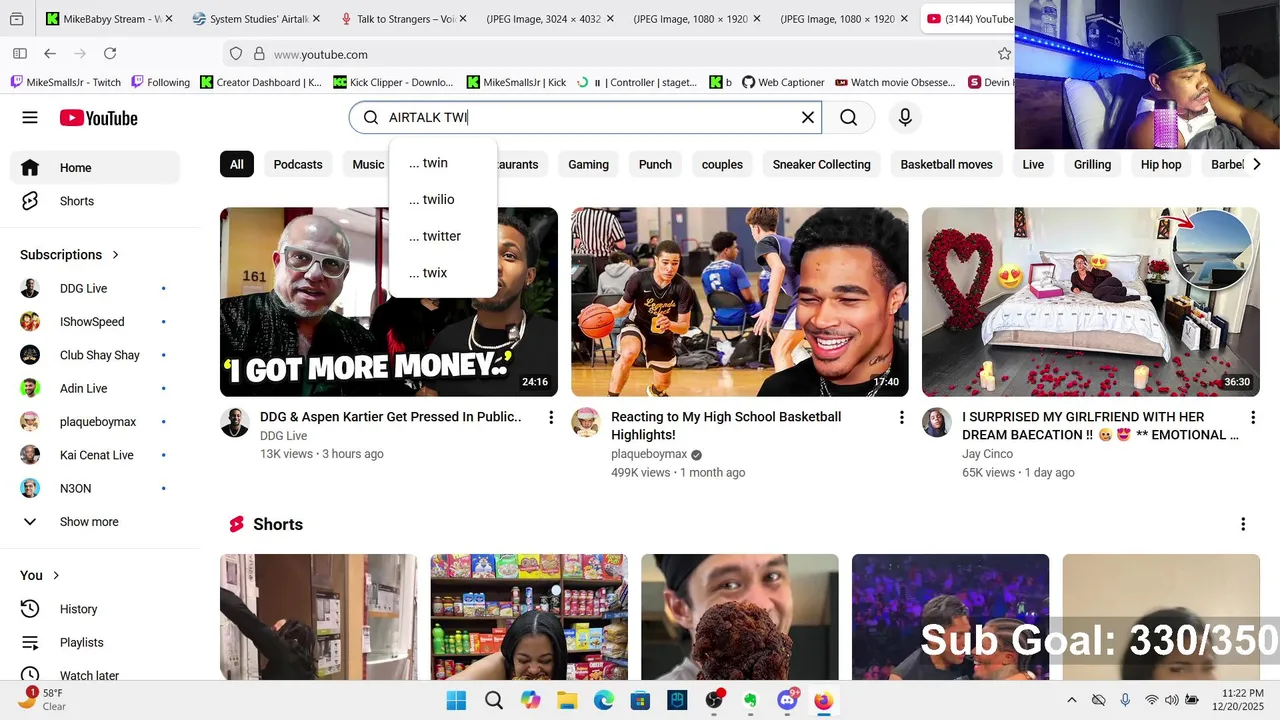Bookmark this page with the star icon
Image resolution: width=1280 pixels, height=720 pixels.
click(1004, 54)
